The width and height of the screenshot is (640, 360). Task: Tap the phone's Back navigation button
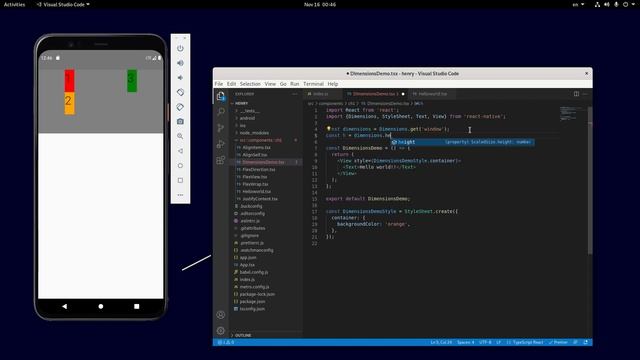tap(64, 306)
